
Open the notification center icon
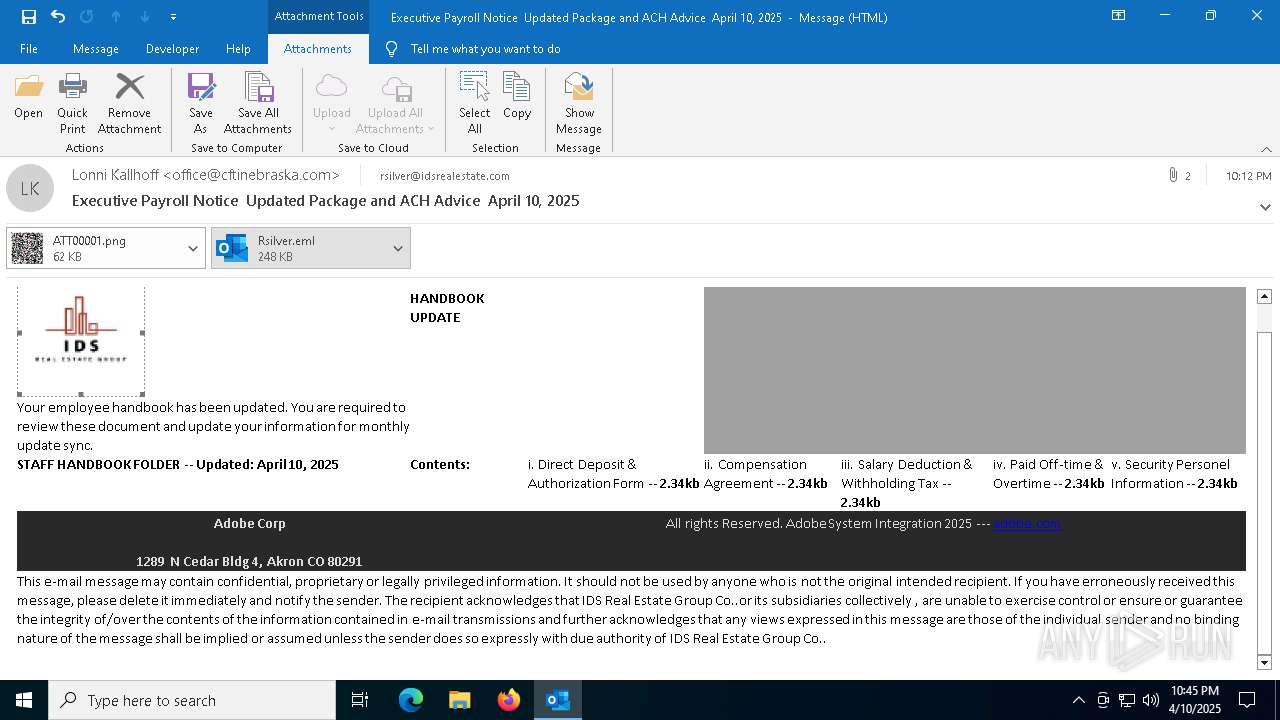pos(1247,700)
